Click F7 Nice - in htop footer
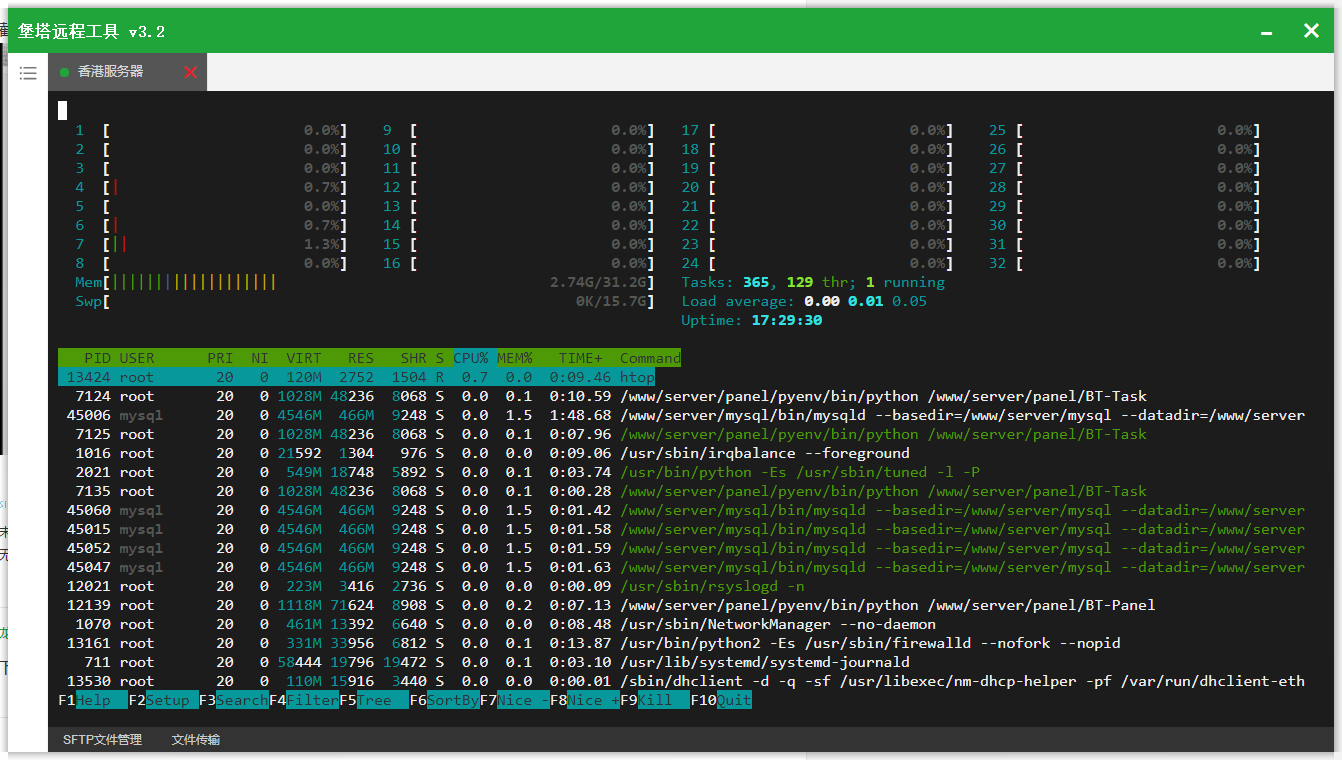 pyautogui.click(x=515, y=700)
